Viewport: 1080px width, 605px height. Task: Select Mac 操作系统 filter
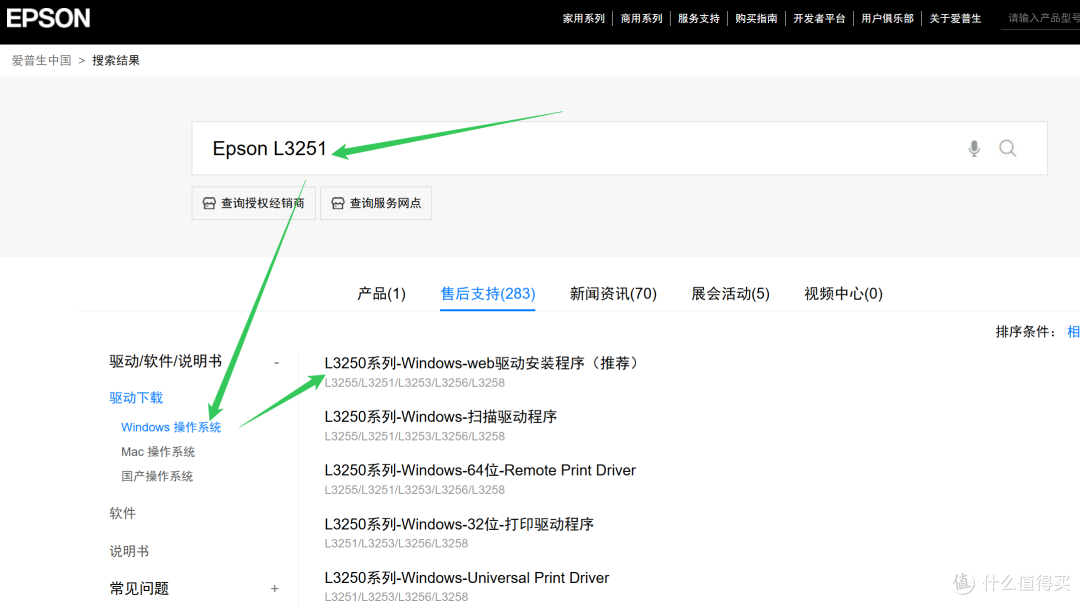(158, 452)
